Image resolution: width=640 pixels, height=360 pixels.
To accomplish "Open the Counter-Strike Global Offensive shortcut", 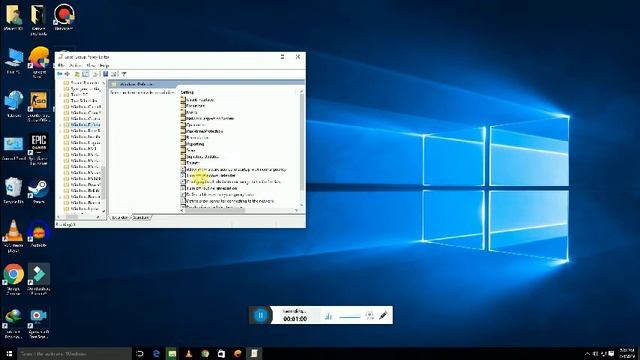I will (38, 106).
